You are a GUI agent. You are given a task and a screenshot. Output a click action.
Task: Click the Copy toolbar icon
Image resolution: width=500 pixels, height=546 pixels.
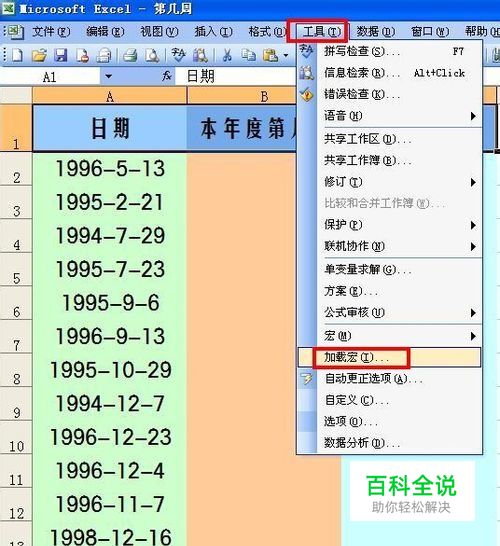coord(249,55)
